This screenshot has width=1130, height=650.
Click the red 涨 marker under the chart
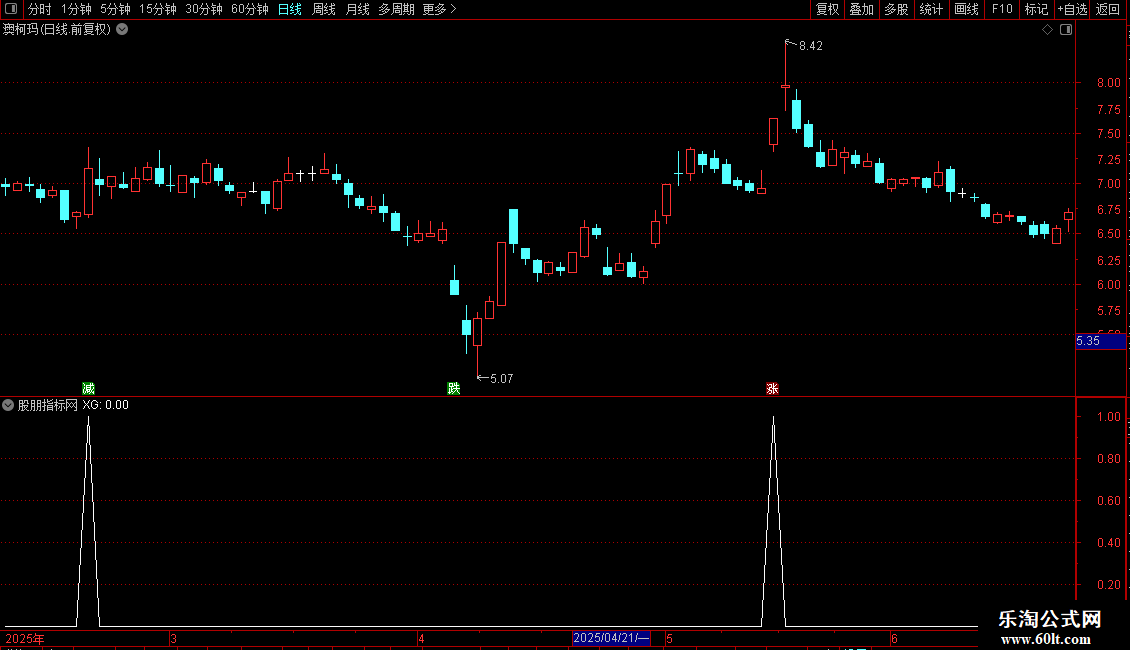coord(773,389)
